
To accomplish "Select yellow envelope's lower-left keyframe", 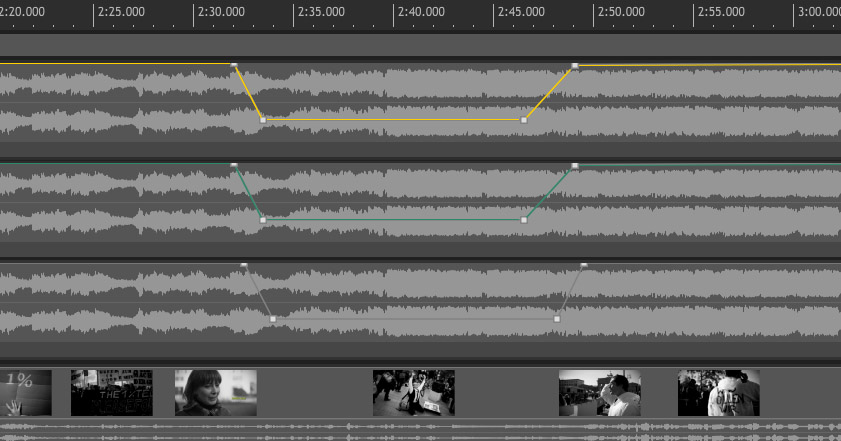I will 263,120.
